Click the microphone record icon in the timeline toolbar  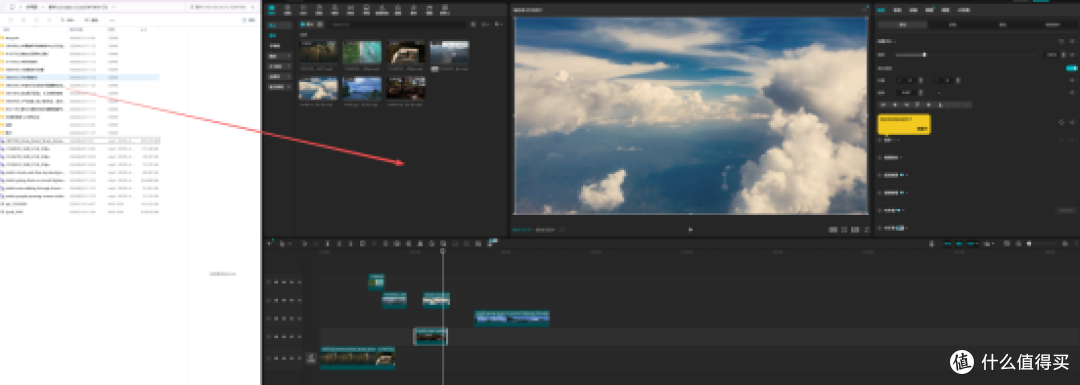click(931, 243)
